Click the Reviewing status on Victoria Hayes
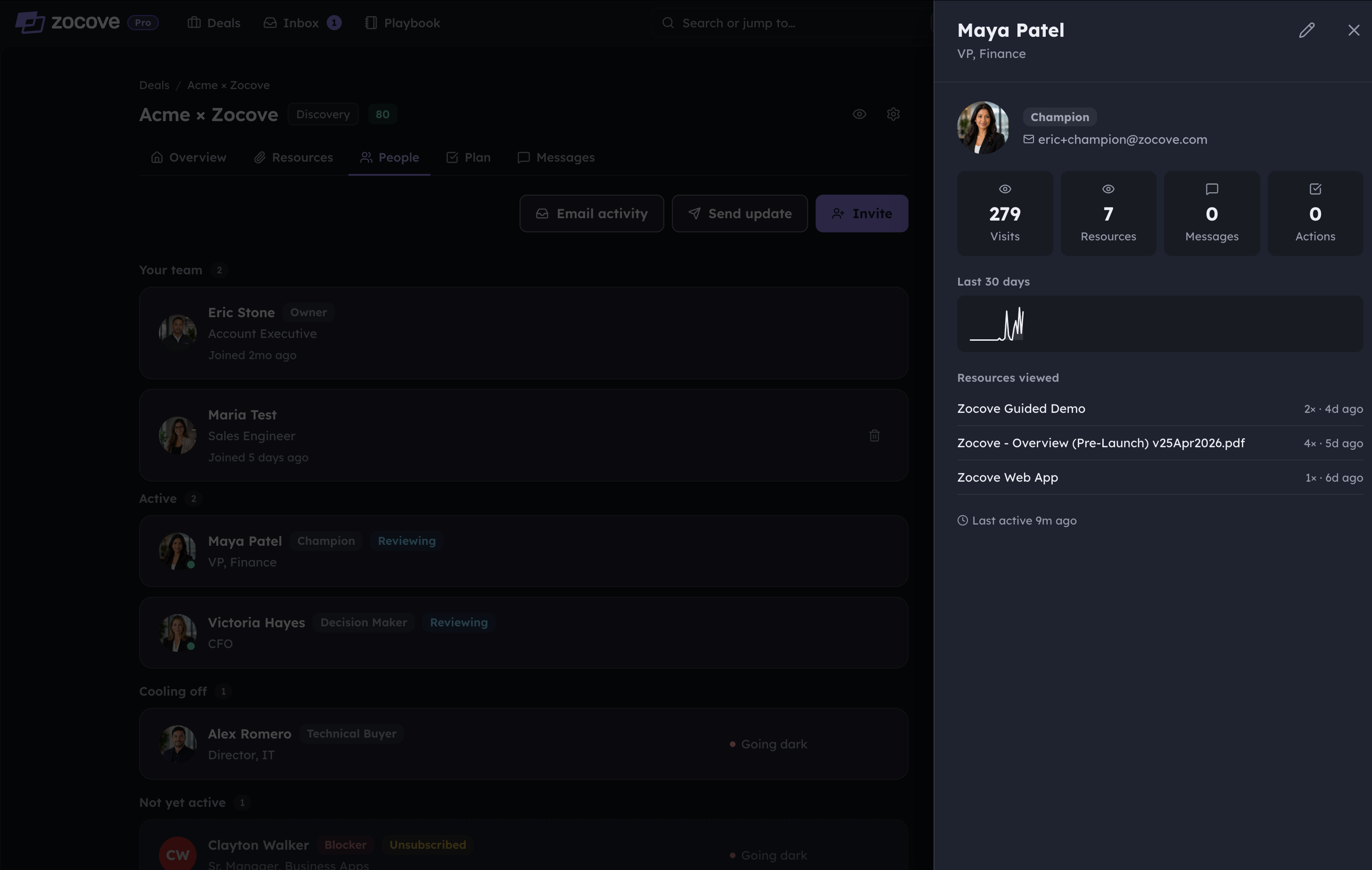This screenshot has height=870, width=1372. click(459, 622)
